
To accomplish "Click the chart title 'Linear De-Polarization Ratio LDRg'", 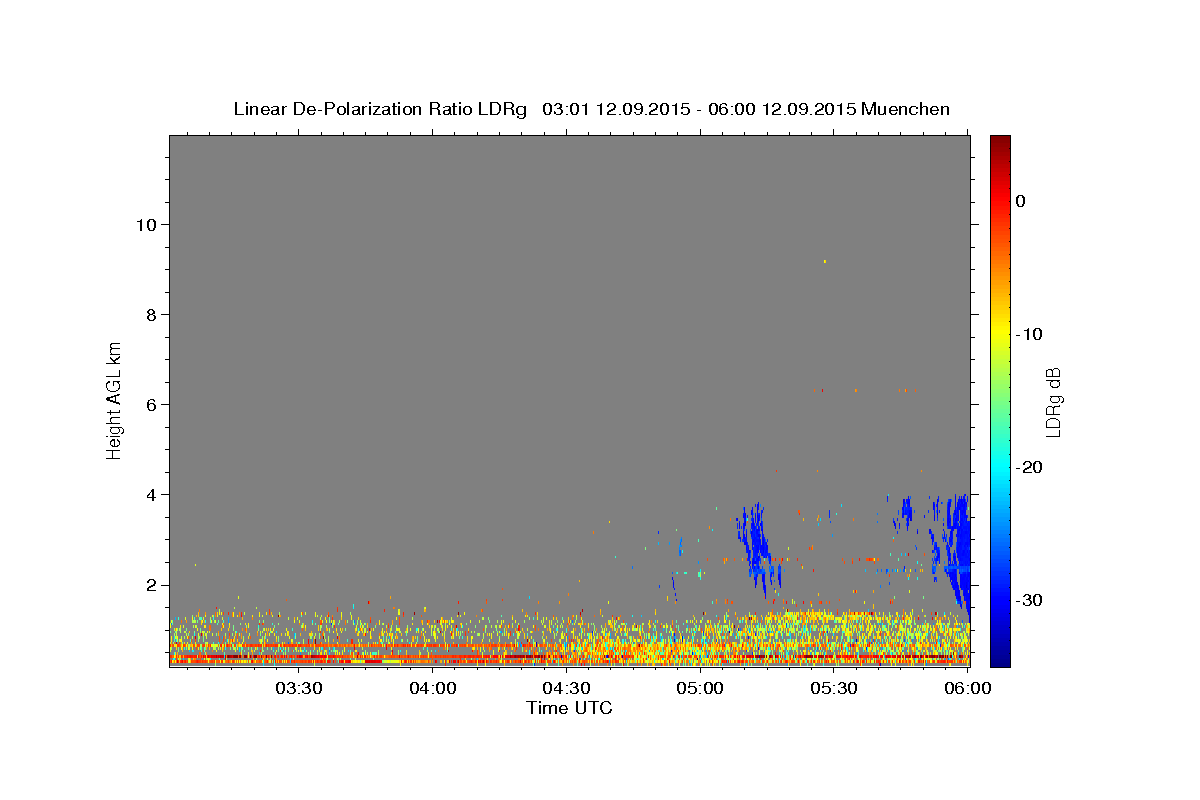I will click(380, 109).
